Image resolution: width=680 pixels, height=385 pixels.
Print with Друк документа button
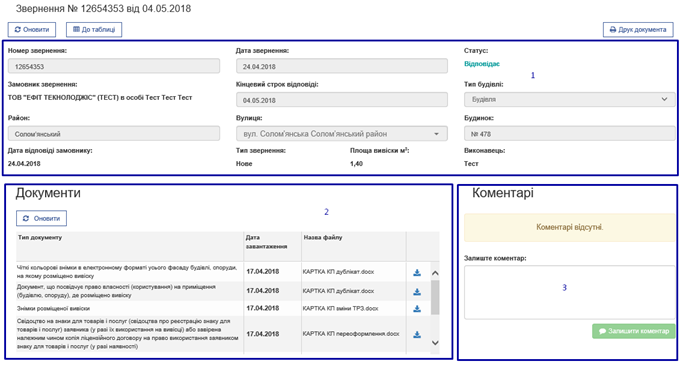(638, 29)
